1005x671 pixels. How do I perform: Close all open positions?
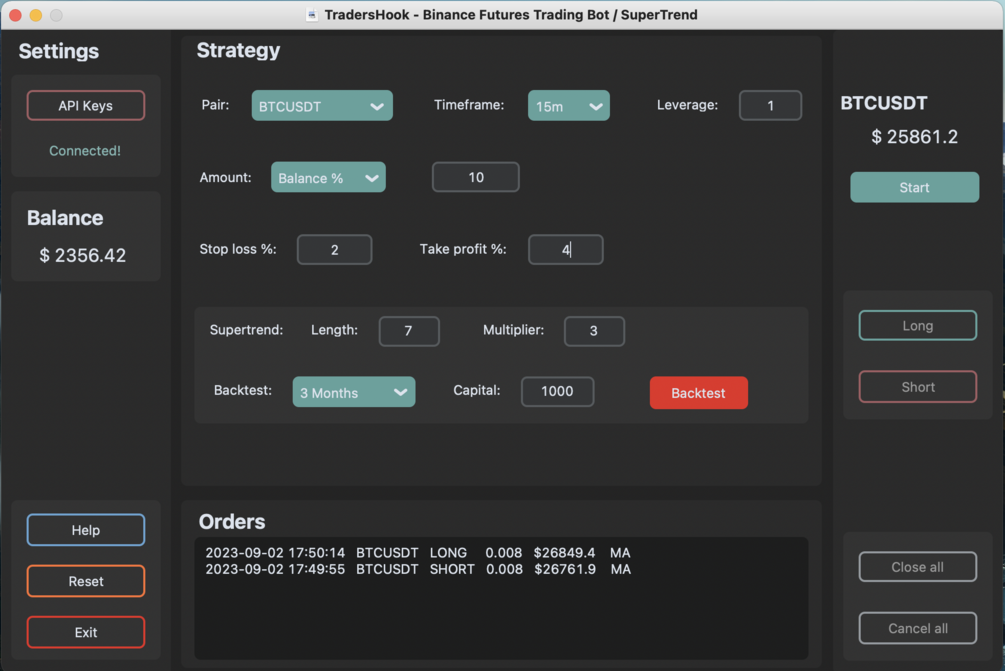(x=918, y=567)
